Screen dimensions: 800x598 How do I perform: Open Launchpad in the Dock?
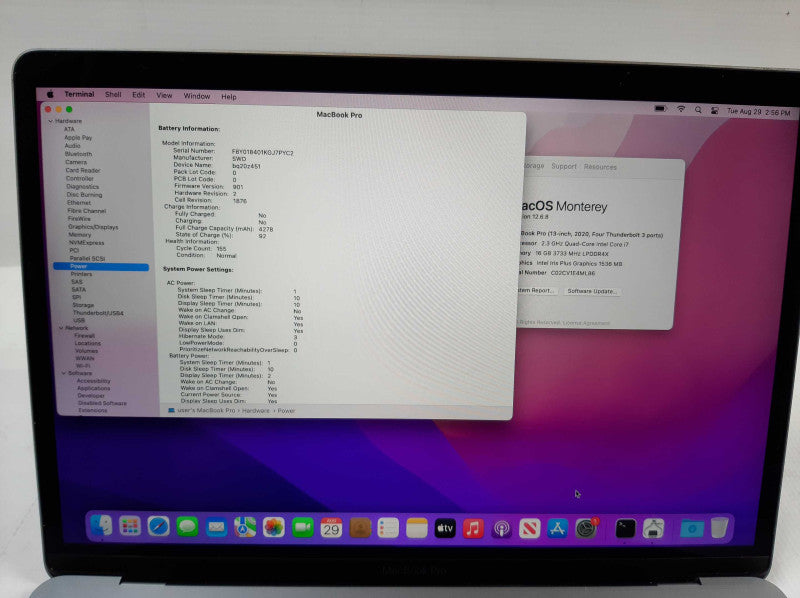point(130,526)
